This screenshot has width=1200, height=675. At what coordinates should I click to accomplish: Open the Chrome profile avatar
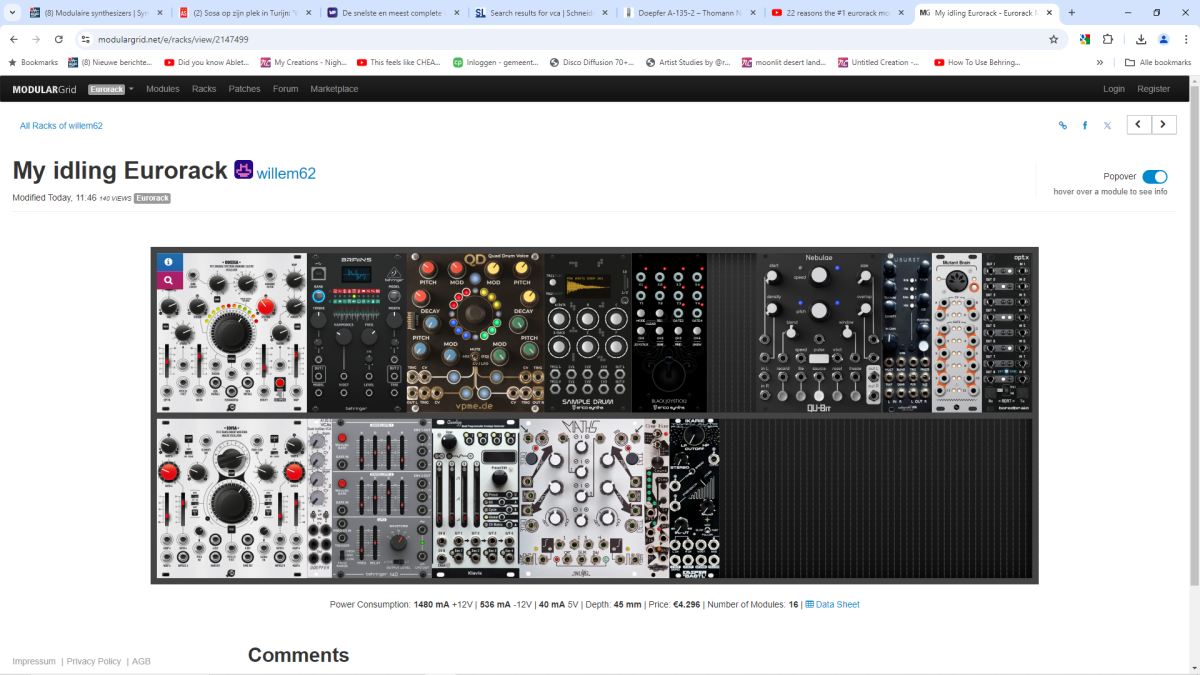click(x=1163, y=39)
